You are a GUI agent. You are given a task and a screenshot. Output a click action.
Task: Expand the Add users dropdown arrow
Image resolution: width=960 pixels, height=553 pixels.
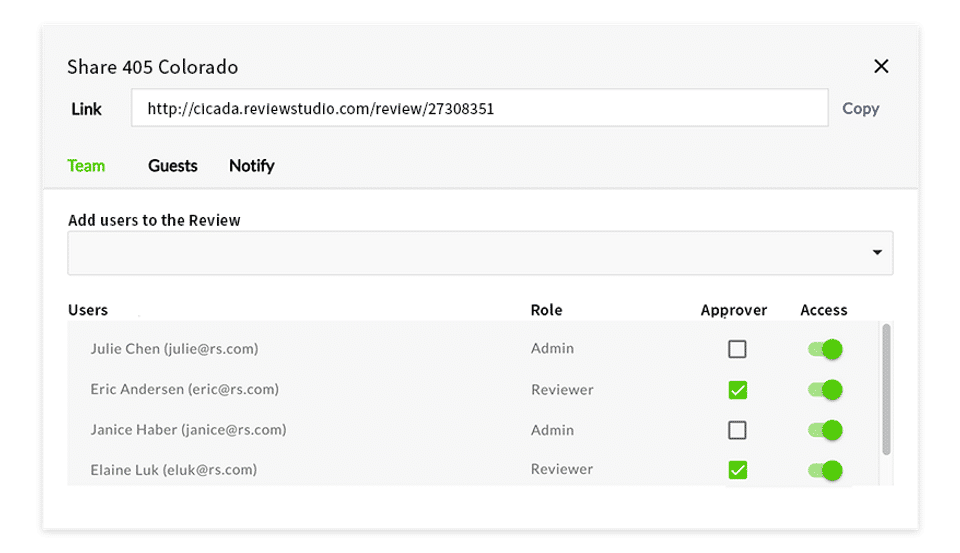[877, 253]
